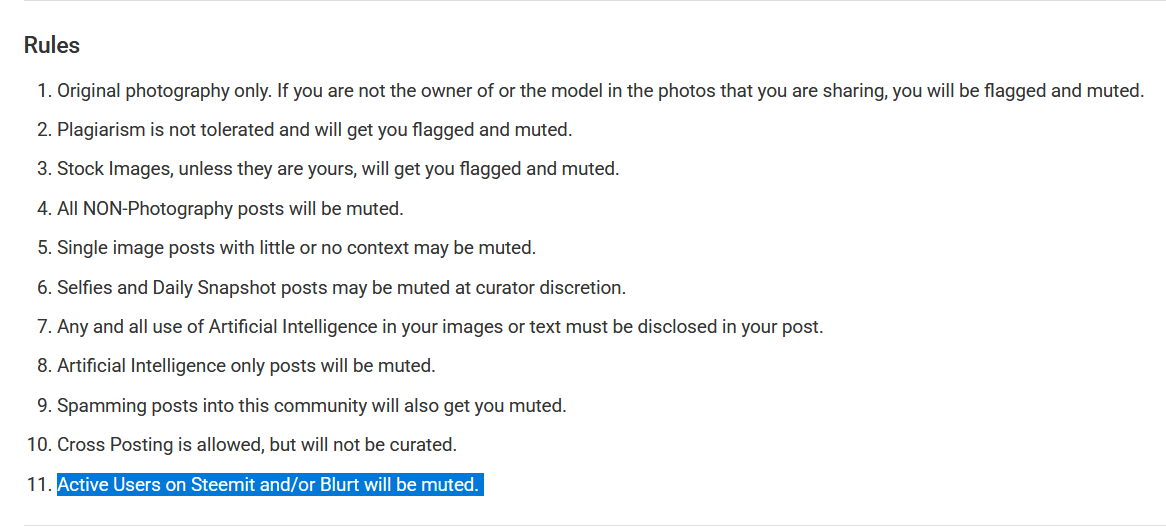The width and height of the screenshot is (1166, 531).
Task: Click the "Stock Images" rule line
Action: pos(338,170)
